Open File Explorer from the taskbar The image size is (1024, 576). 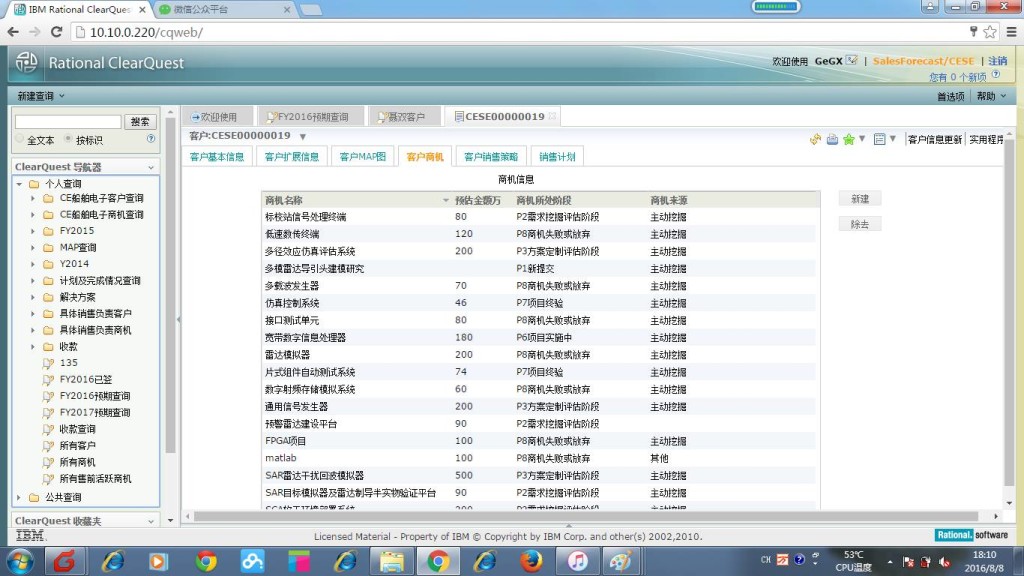[x=391, y=561]
